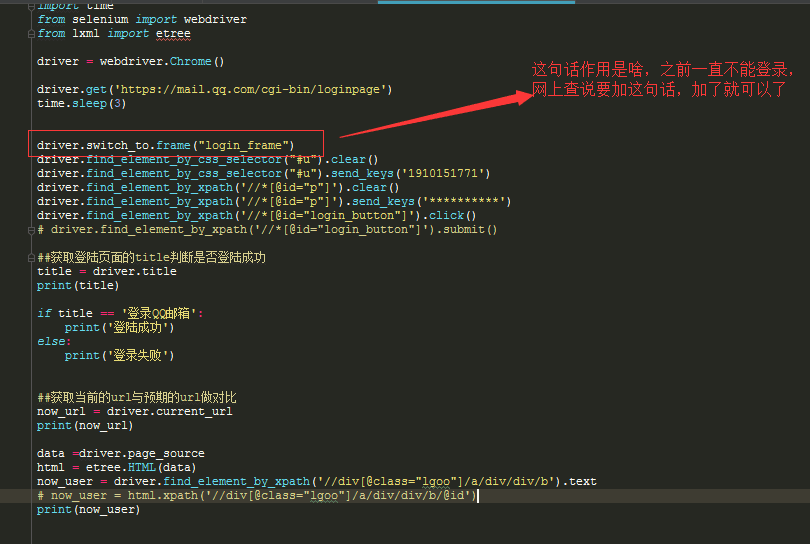
Task: Click the uncommented login_button click() line
Action: (256, 215)
